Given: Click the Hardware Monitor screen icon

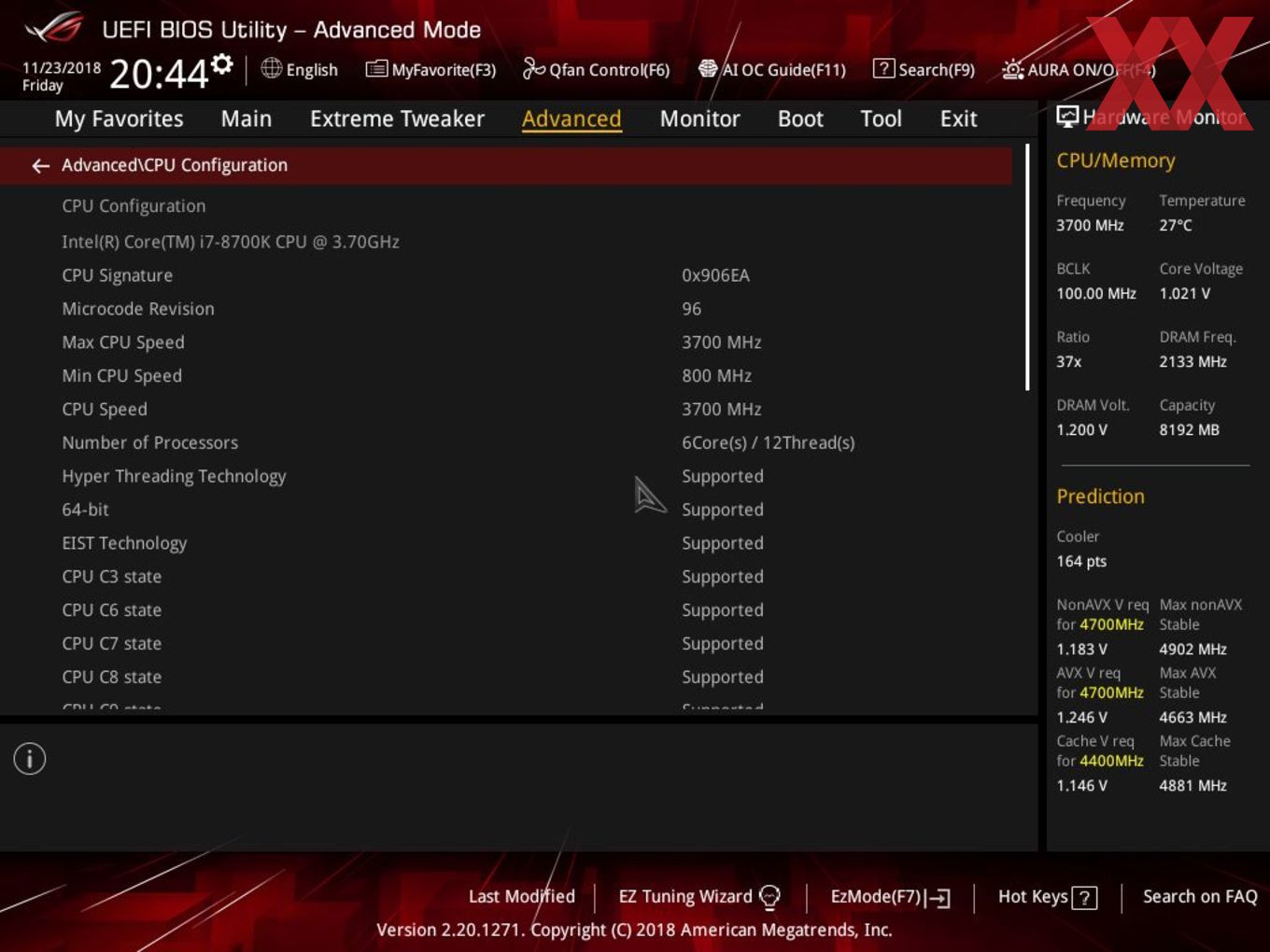Looking at the screenshot, I should point(1067,117).
